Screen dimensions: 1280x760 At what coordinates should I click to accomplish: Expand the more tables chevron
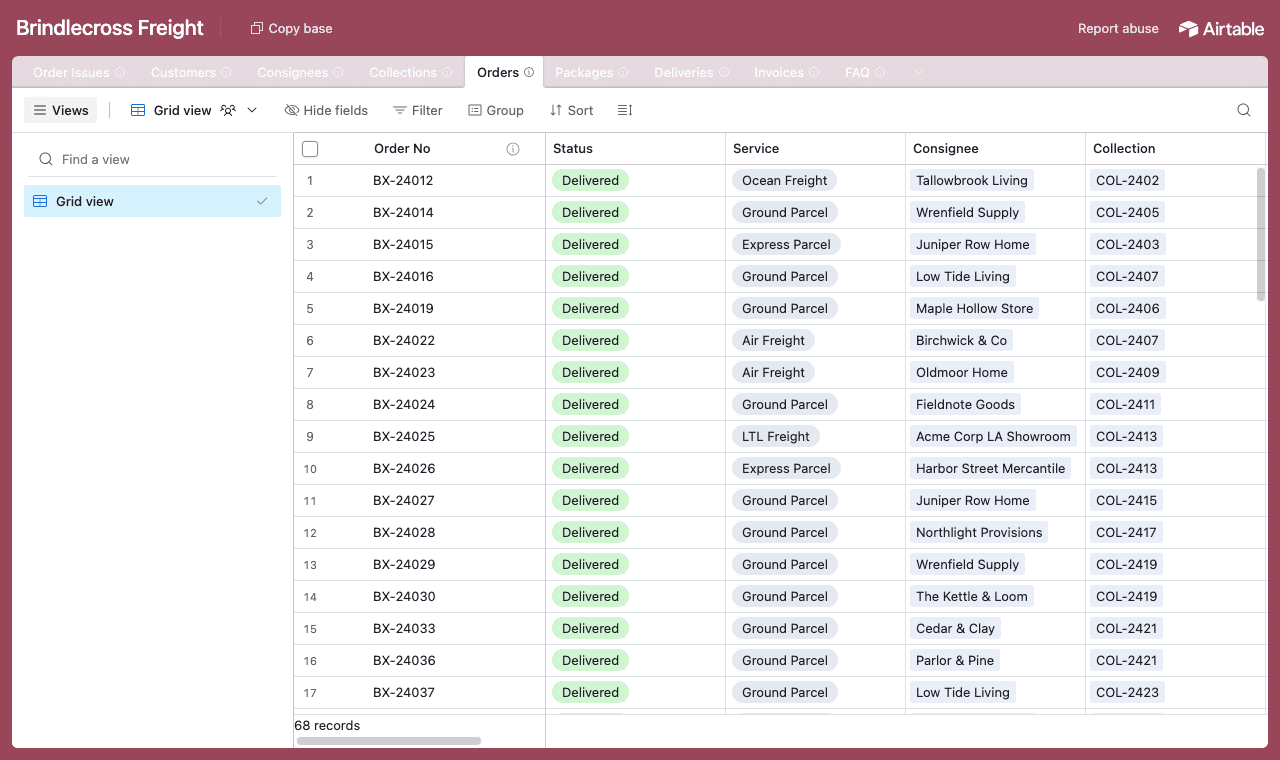pyautogui.click(x=919, y=72)
